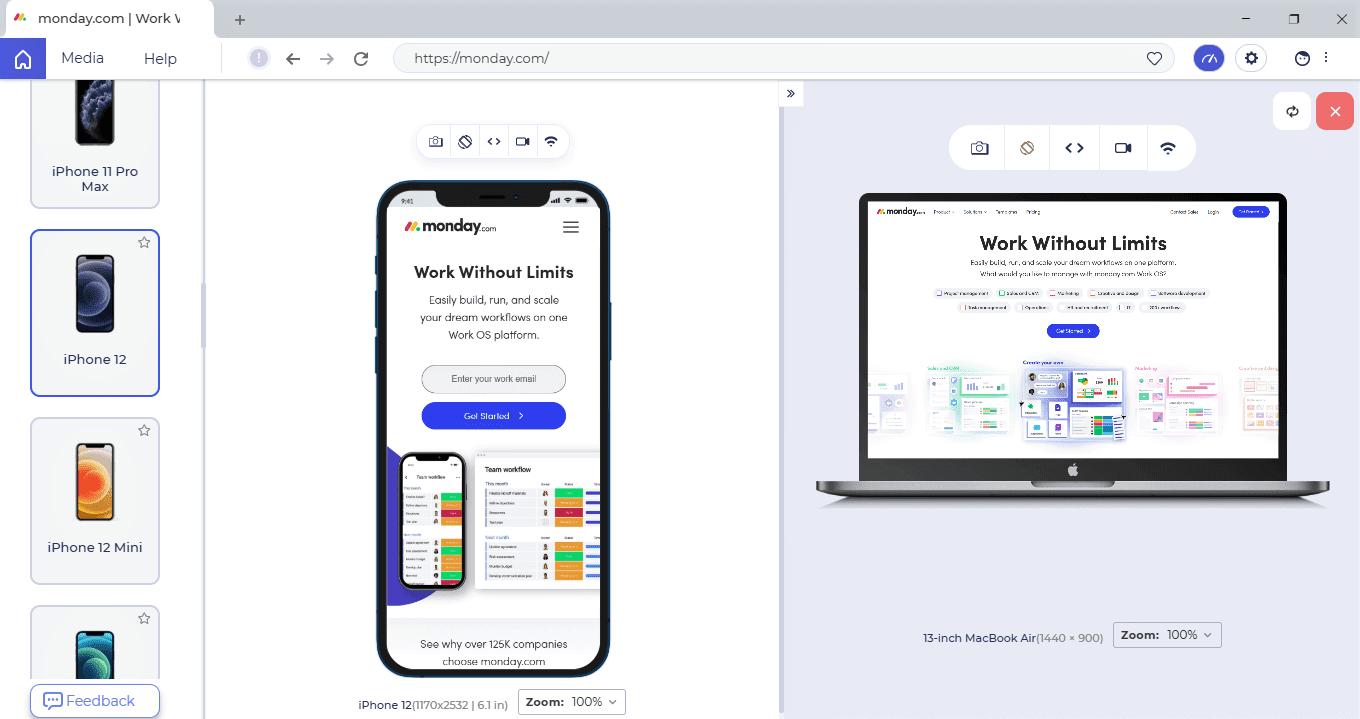Capture a screenshot of the iPhone 12 preview
1360x719 pixels.
[x=435, y=141]
